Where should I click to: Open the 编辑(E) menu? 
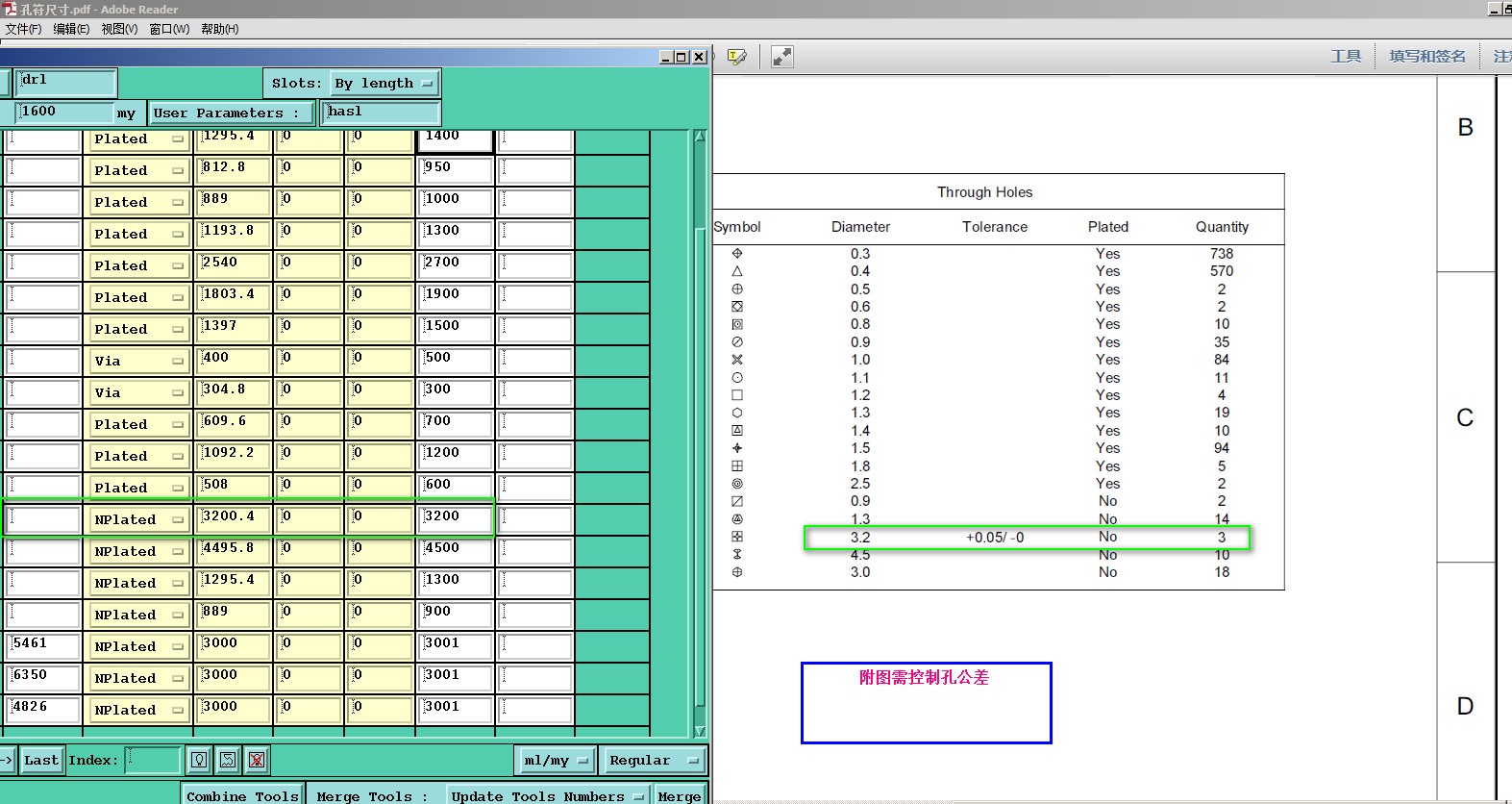click(71, 29)
